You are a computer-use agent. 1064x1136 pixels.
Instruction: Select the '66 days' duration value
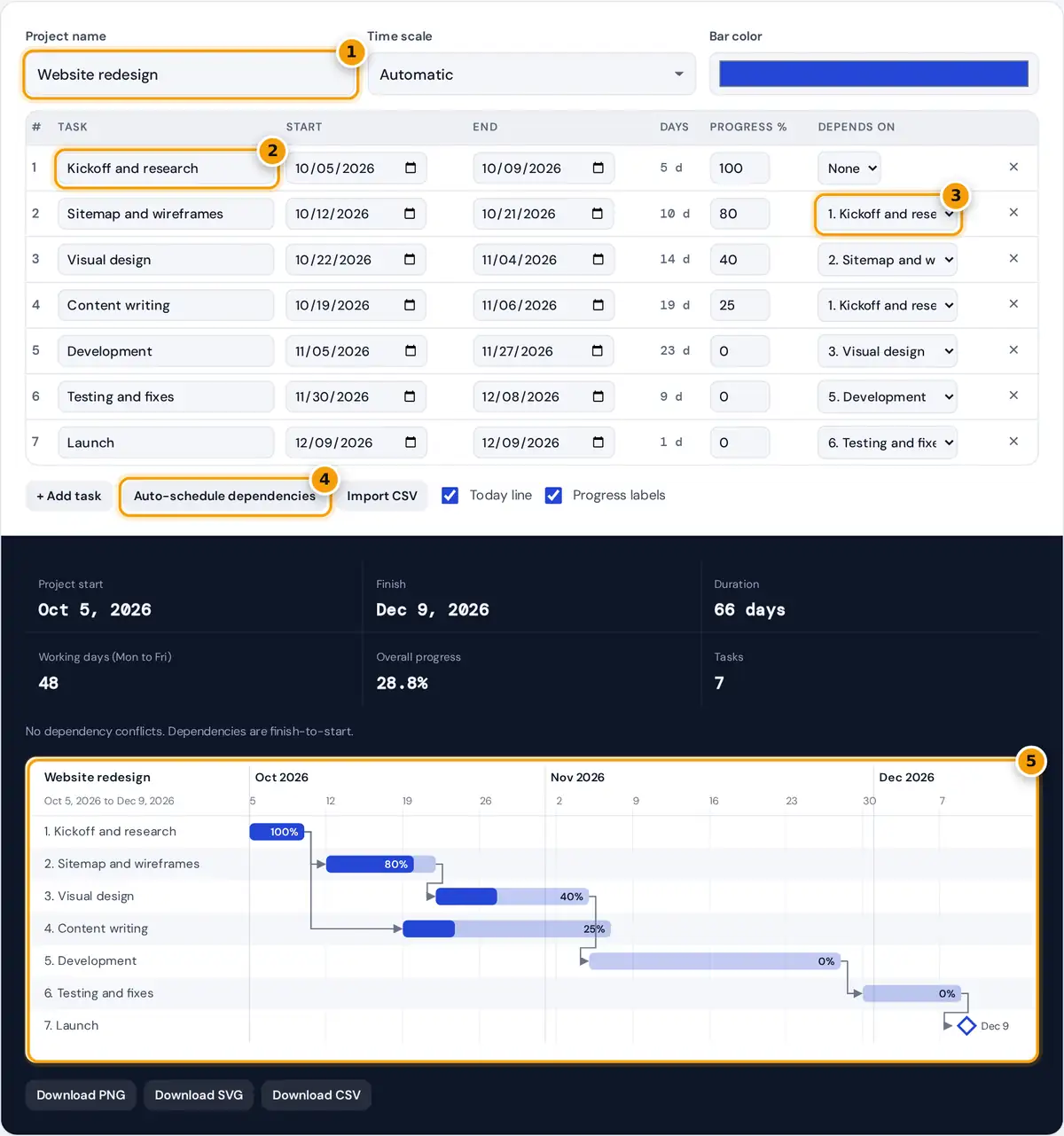[x=749, y=610]
